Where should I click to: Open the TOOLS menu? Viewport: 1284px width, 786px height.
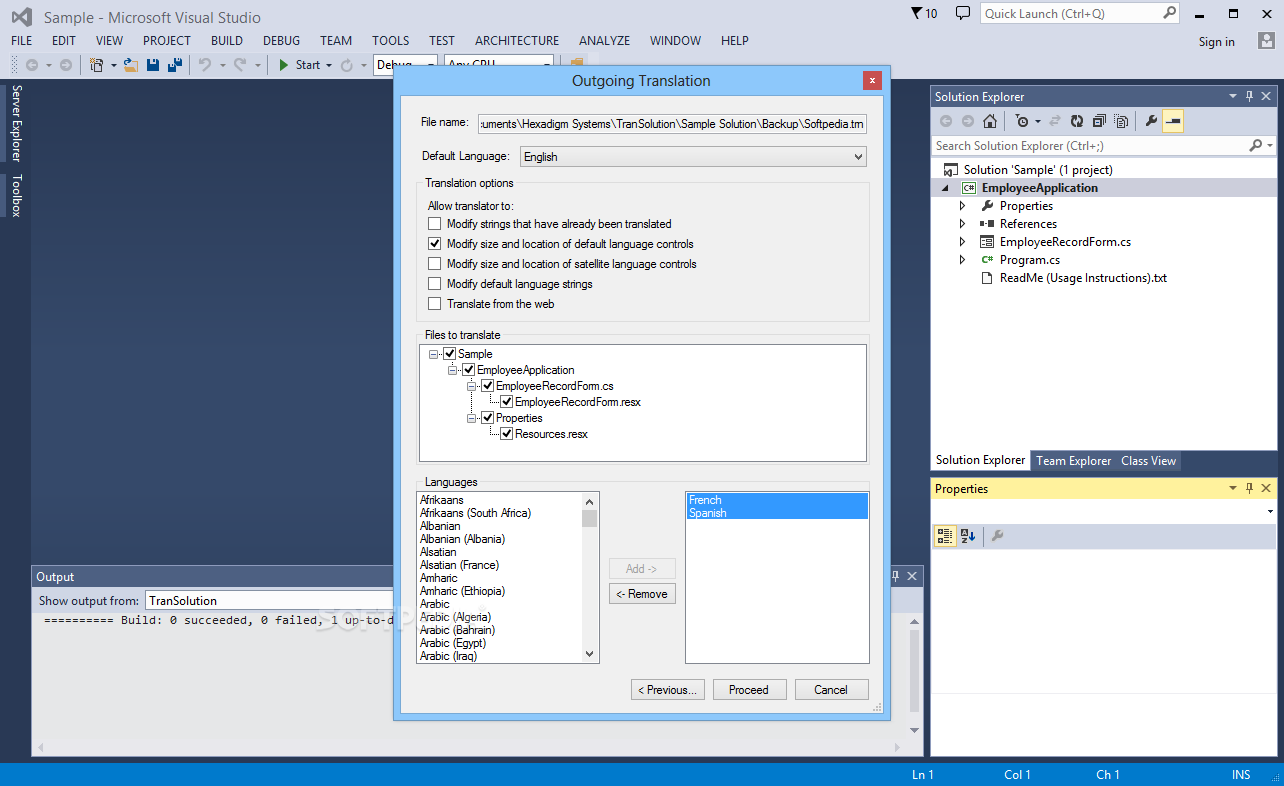(x=390, y=41)
